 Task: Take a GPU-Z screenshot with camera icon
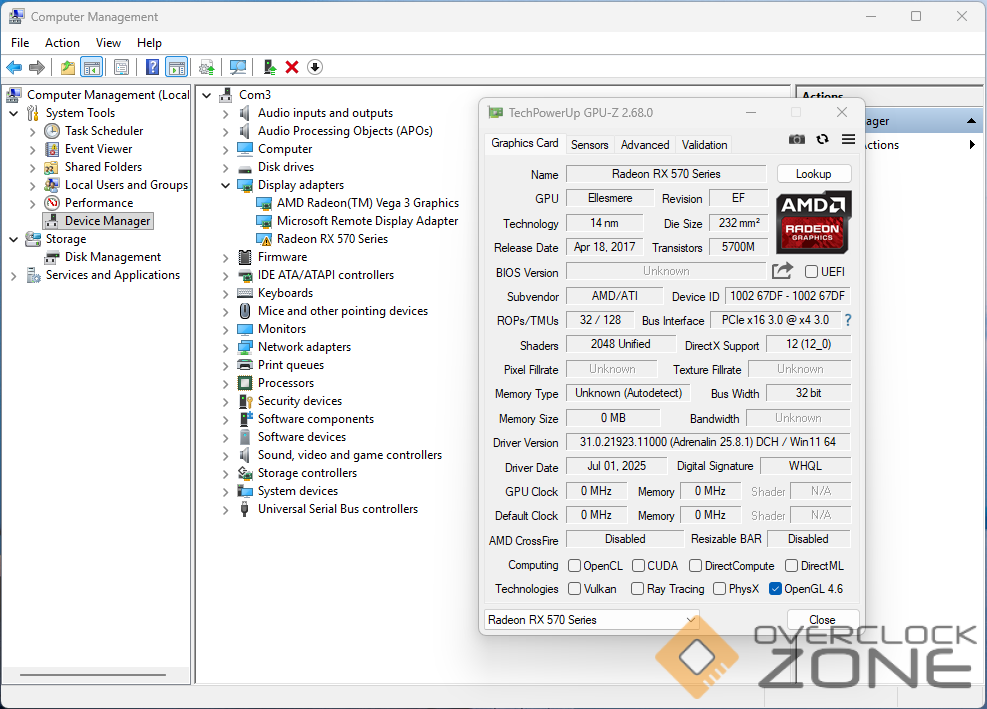796,140
